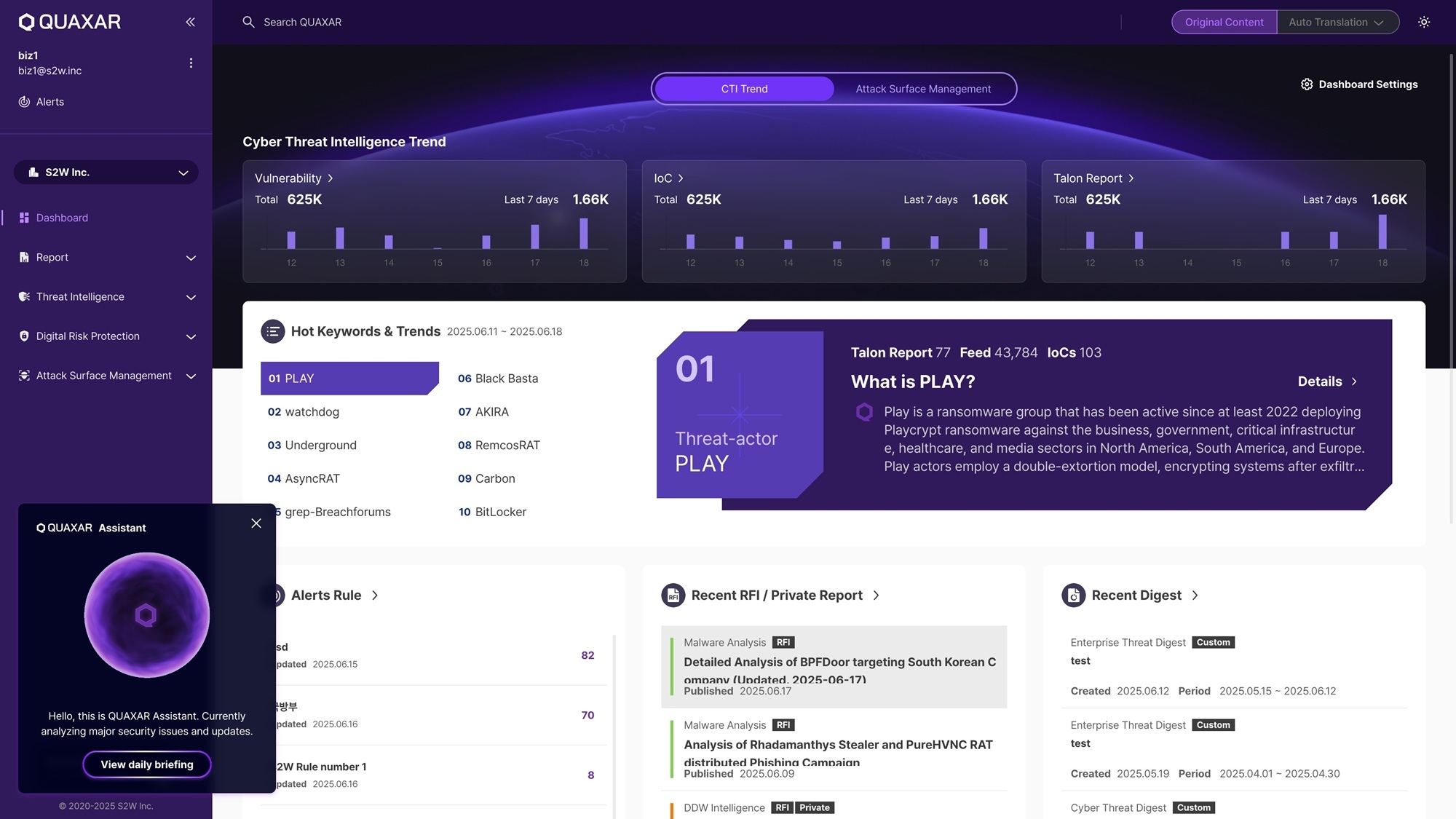Click the Dashboard sidebar icon

[24, 218]
